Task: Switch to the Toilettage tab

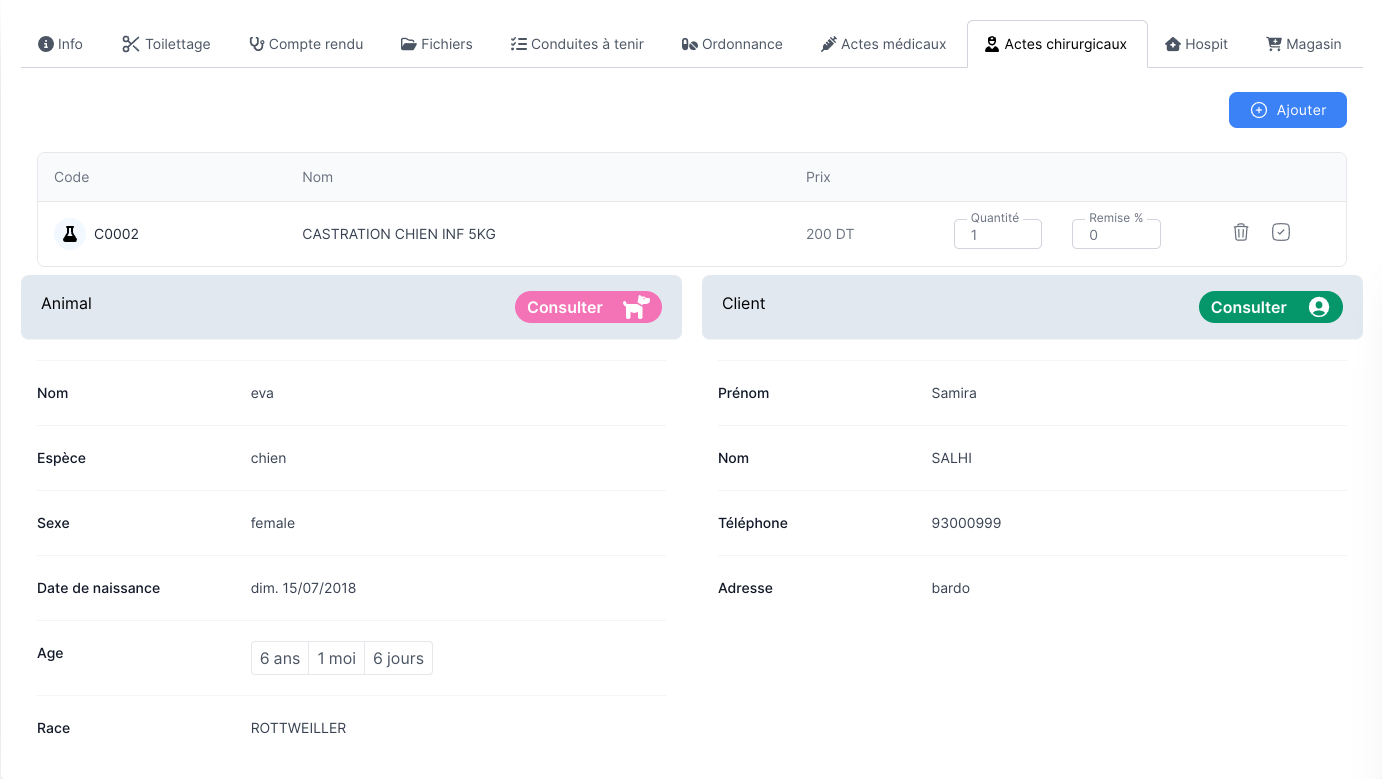Action: 166,44
